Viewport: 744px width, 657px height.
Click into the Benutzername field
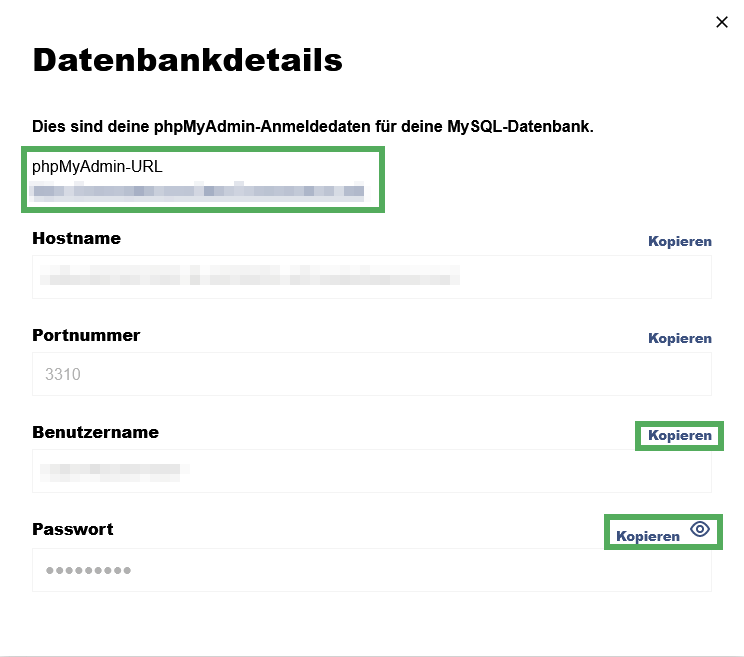371,471
